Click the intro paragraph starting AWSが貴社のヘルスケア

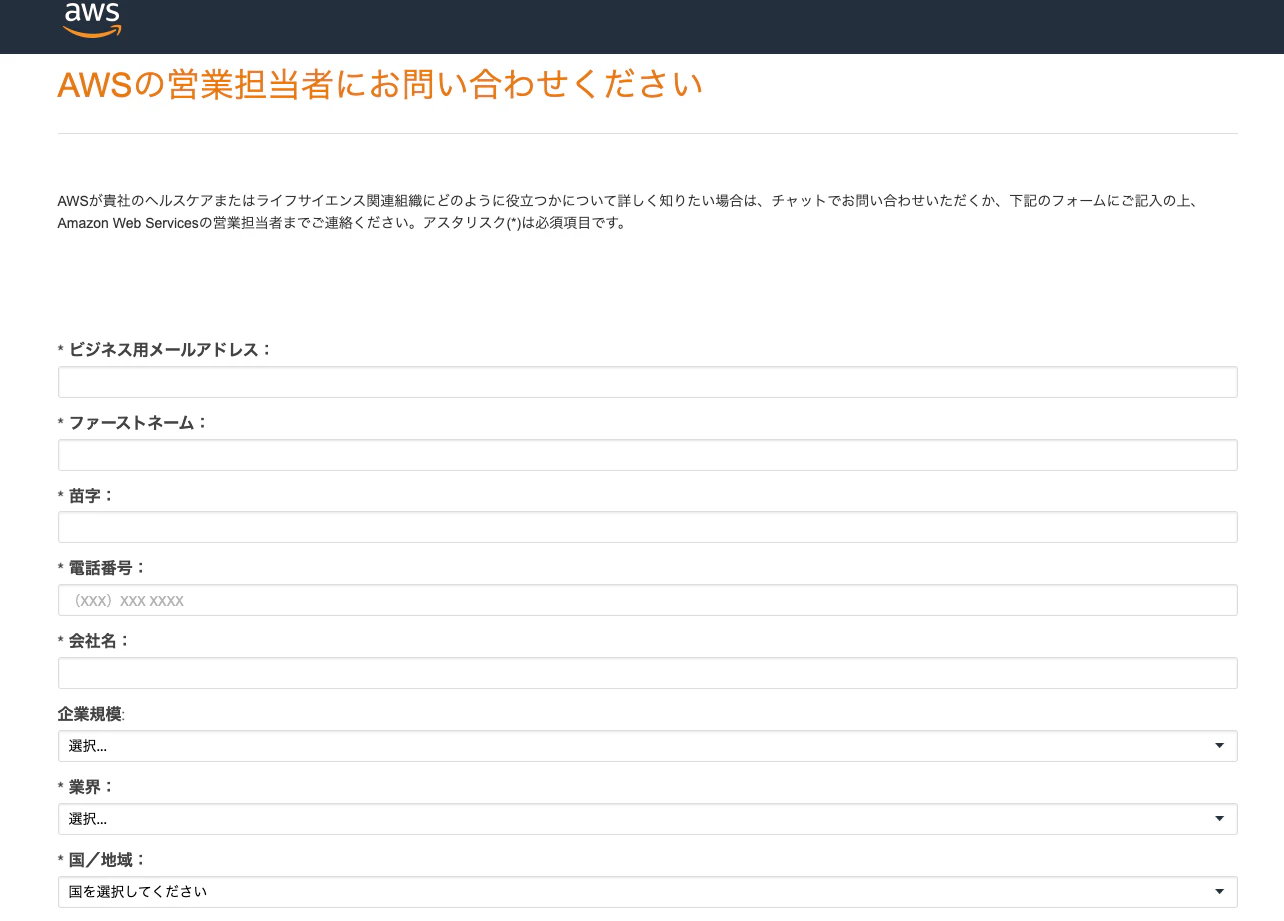point(628,212)
